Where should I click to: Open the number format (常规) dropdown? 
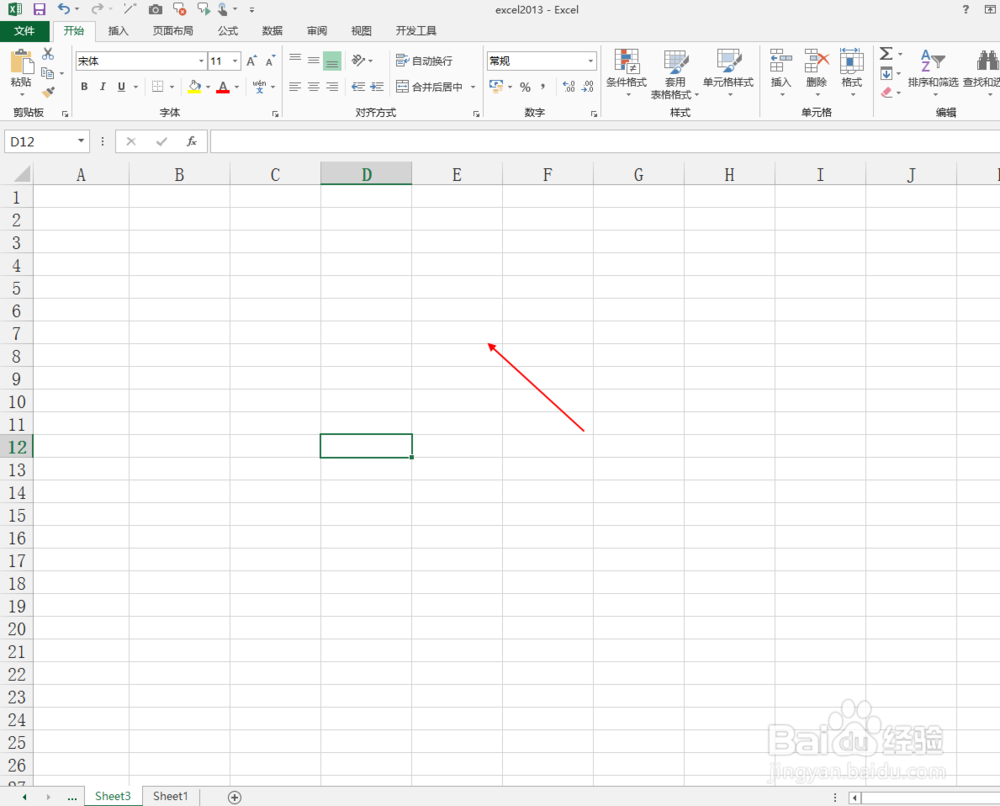pos(589,60)
